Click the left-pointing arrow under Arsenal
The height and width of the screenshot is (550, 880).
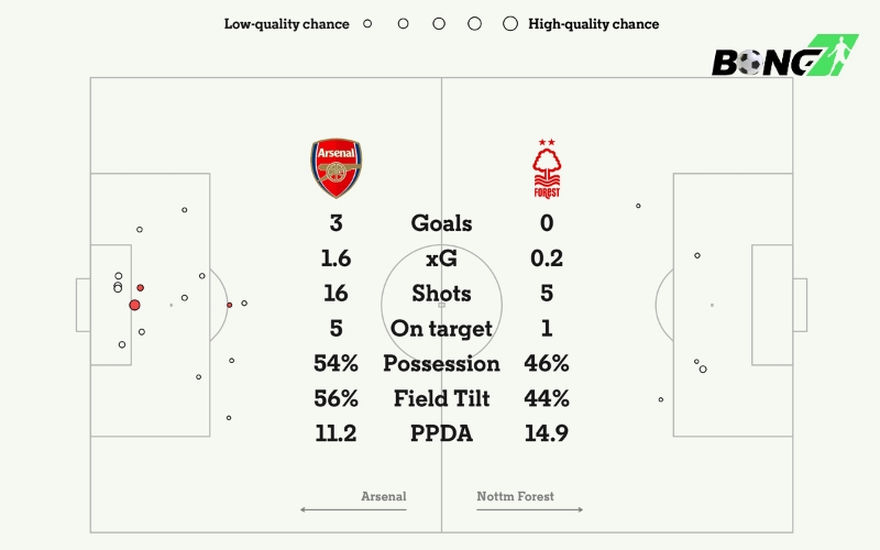tap(353, 510)
